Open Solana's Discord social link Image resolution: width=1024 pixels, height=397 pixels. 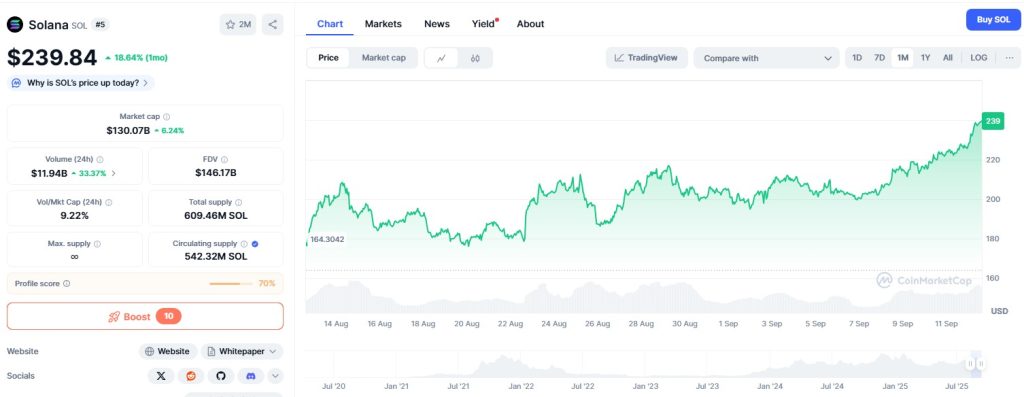[x=250, y=375]
